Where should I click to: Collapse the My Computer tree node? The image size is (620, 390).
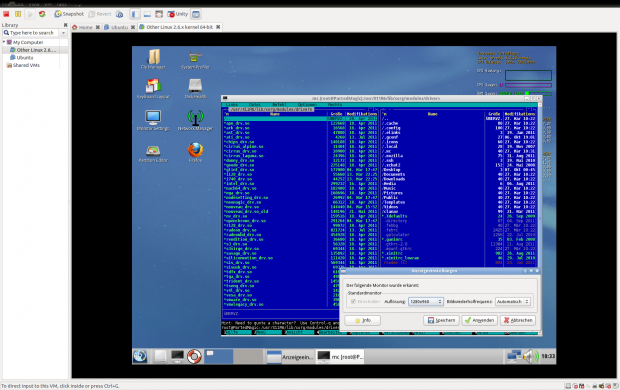4,42
